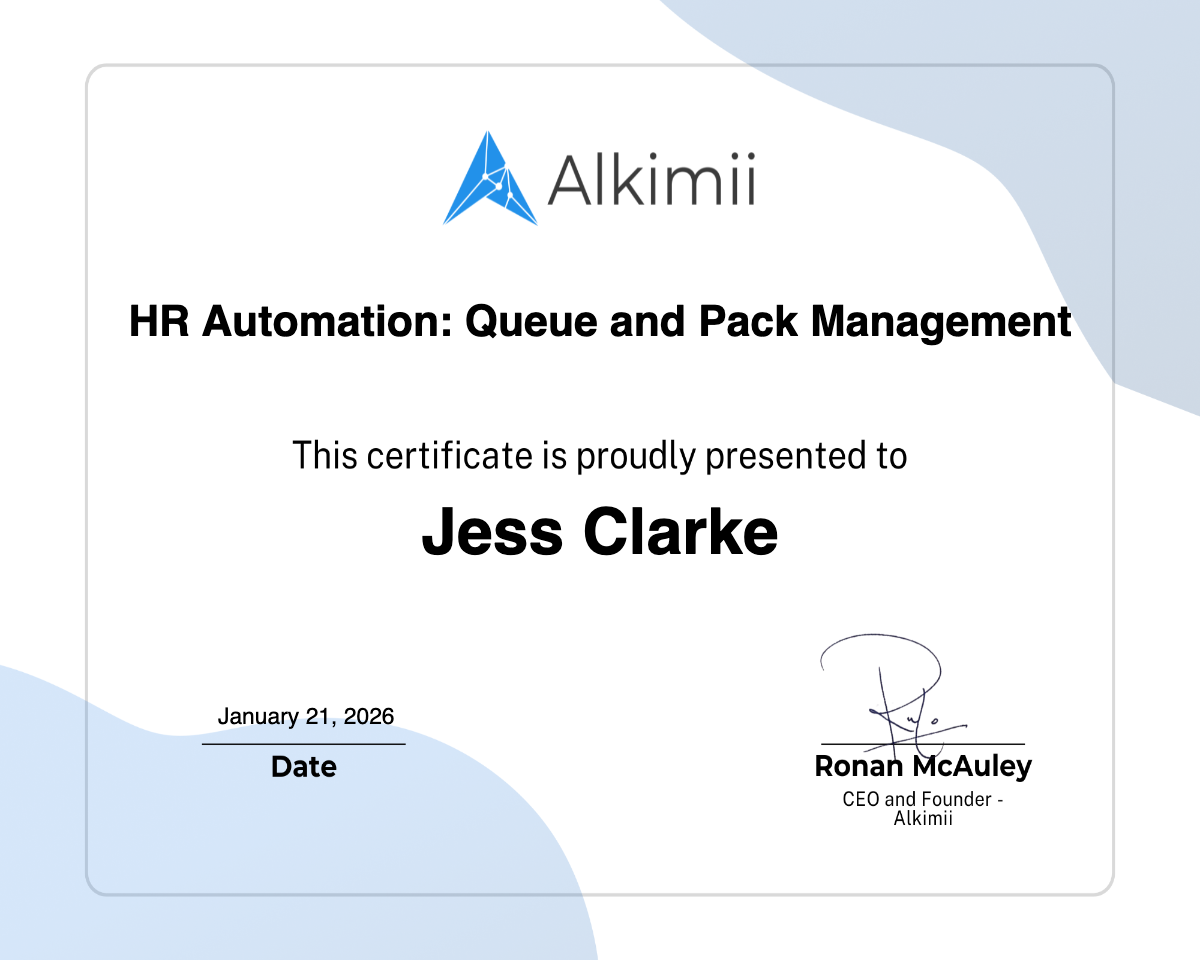Select the CEO and Founder - Alkimii text
Screen dimensions: 1200x960
923,808
